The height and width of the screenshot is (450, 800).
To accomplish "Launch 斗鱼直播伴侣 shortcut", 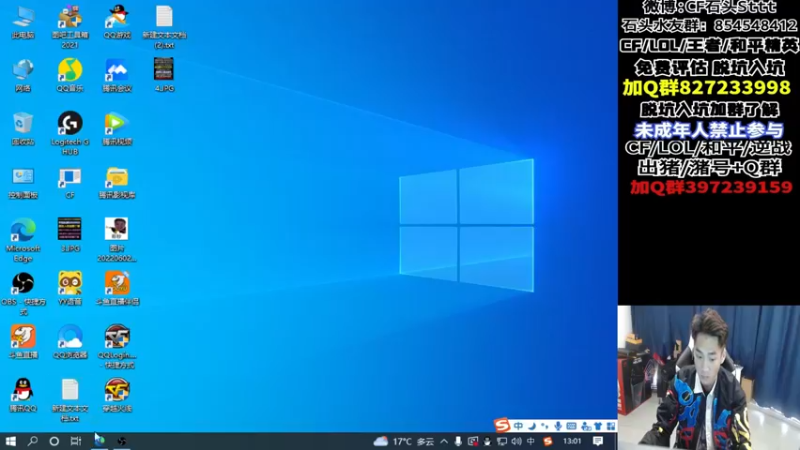I will click(117, 288).
